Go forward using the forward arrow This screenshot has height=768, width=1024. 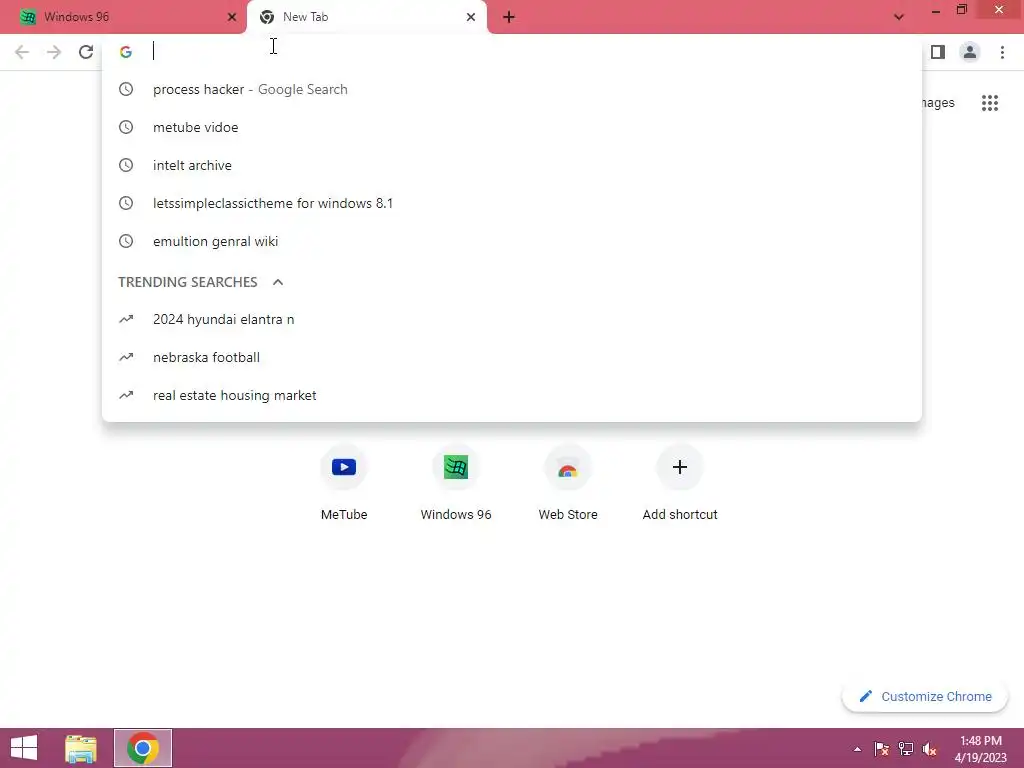(54, 52)
